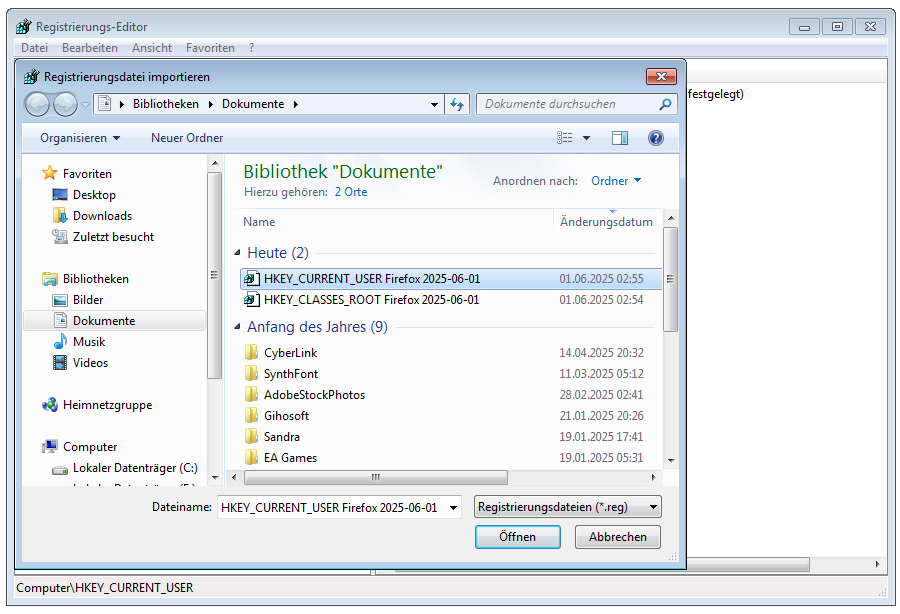Click the help question mark icon
Image resolution: width=900 pixels, height=614 pixels.
click(x=656, y=138)
